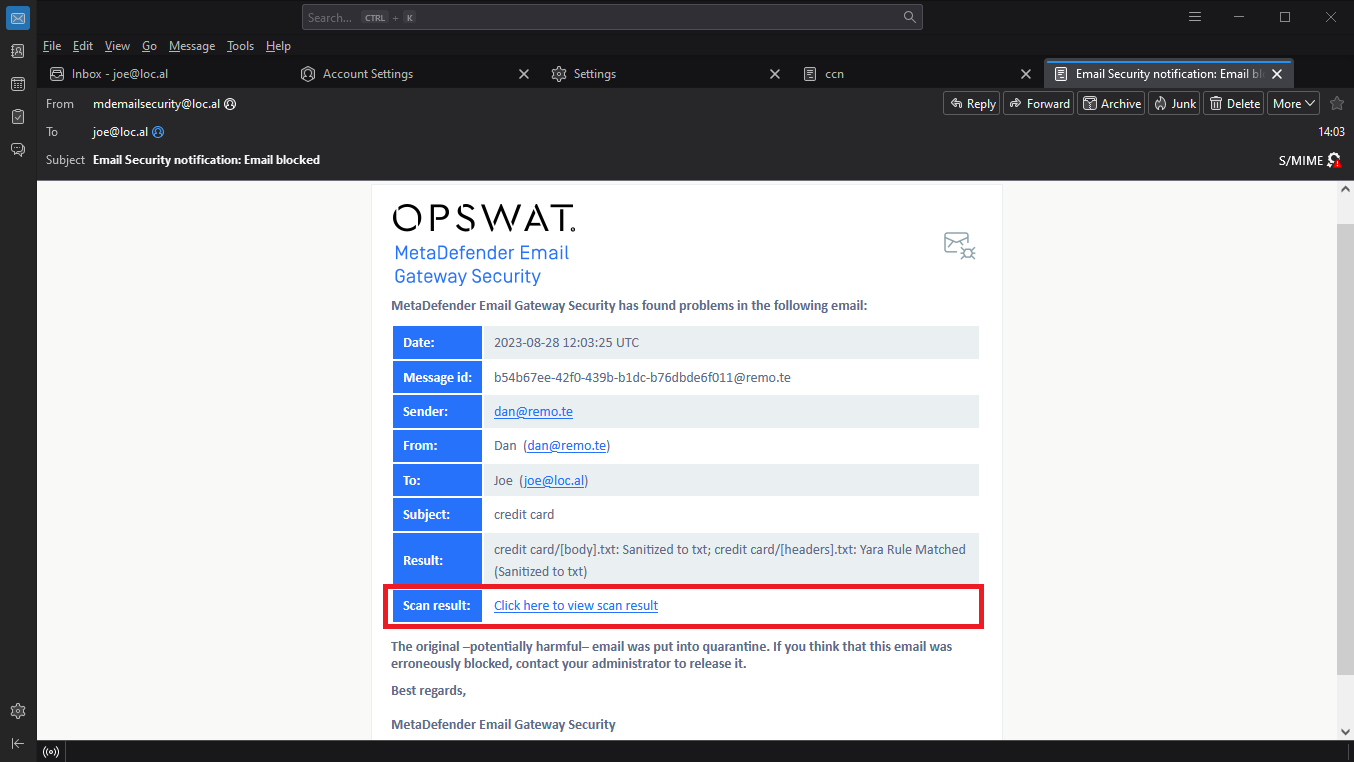The height and width of the screenshot is (762, 1354).
Task: Open Settings gear in spaces toolbar
Action: coord(17,711)
